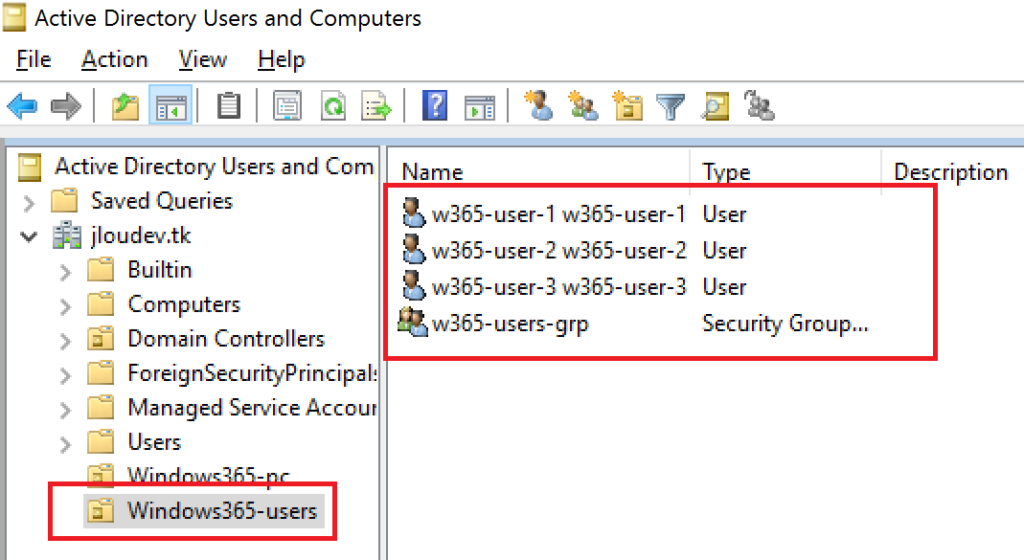Click the add to group toolbar icon

tap(759, 105)
